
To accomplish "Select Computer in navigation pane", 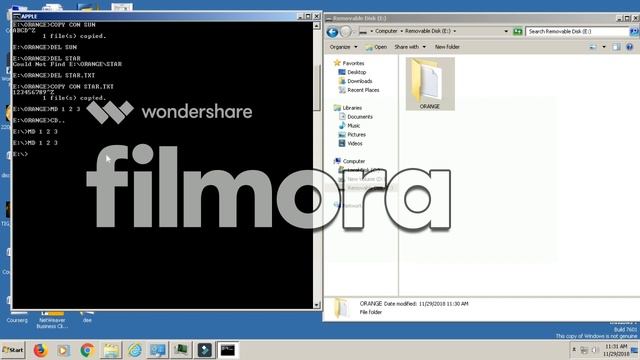I will click(353, 162).
